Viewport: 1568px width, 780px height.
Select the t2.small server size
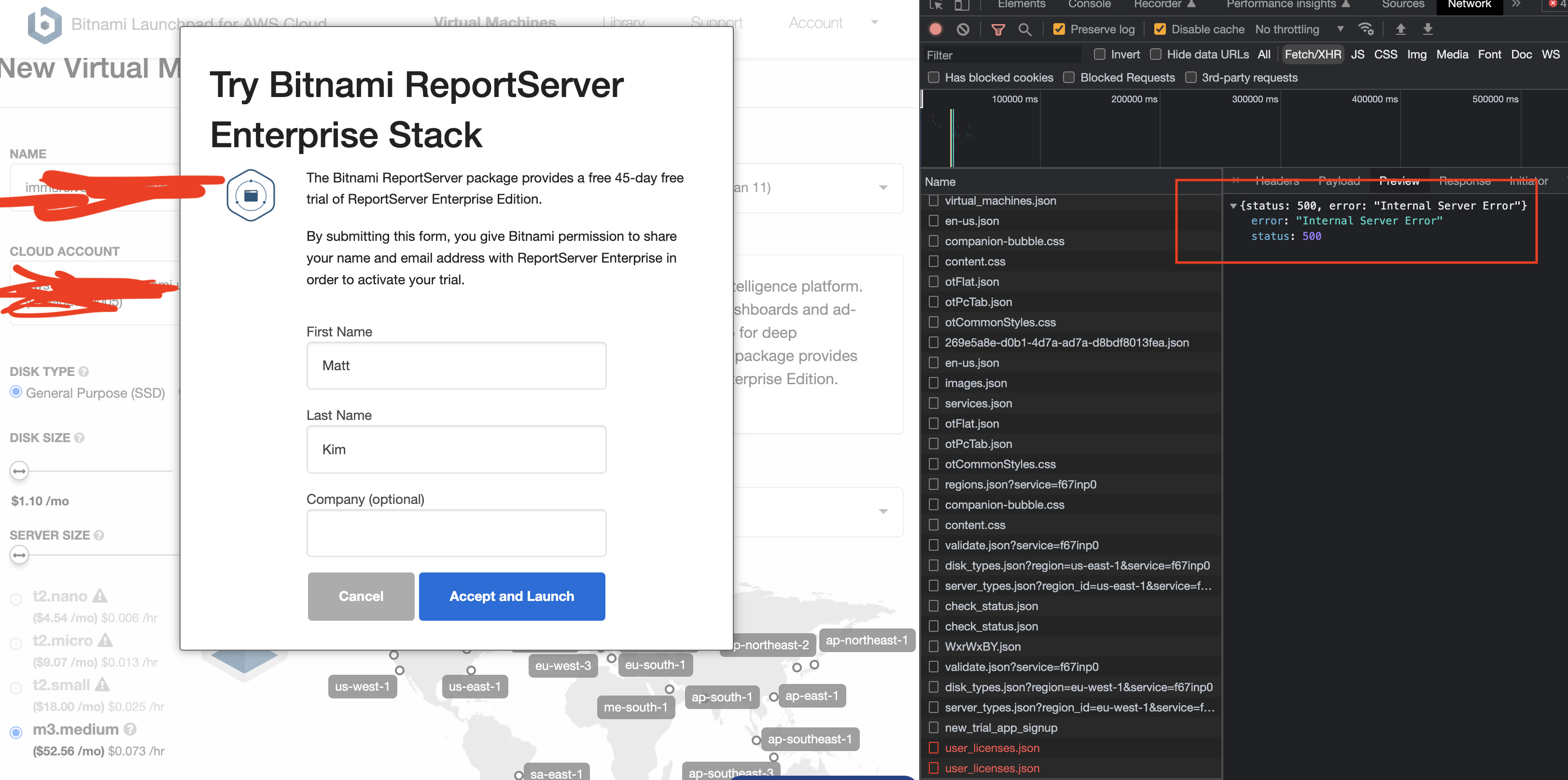tap(16, 687)
